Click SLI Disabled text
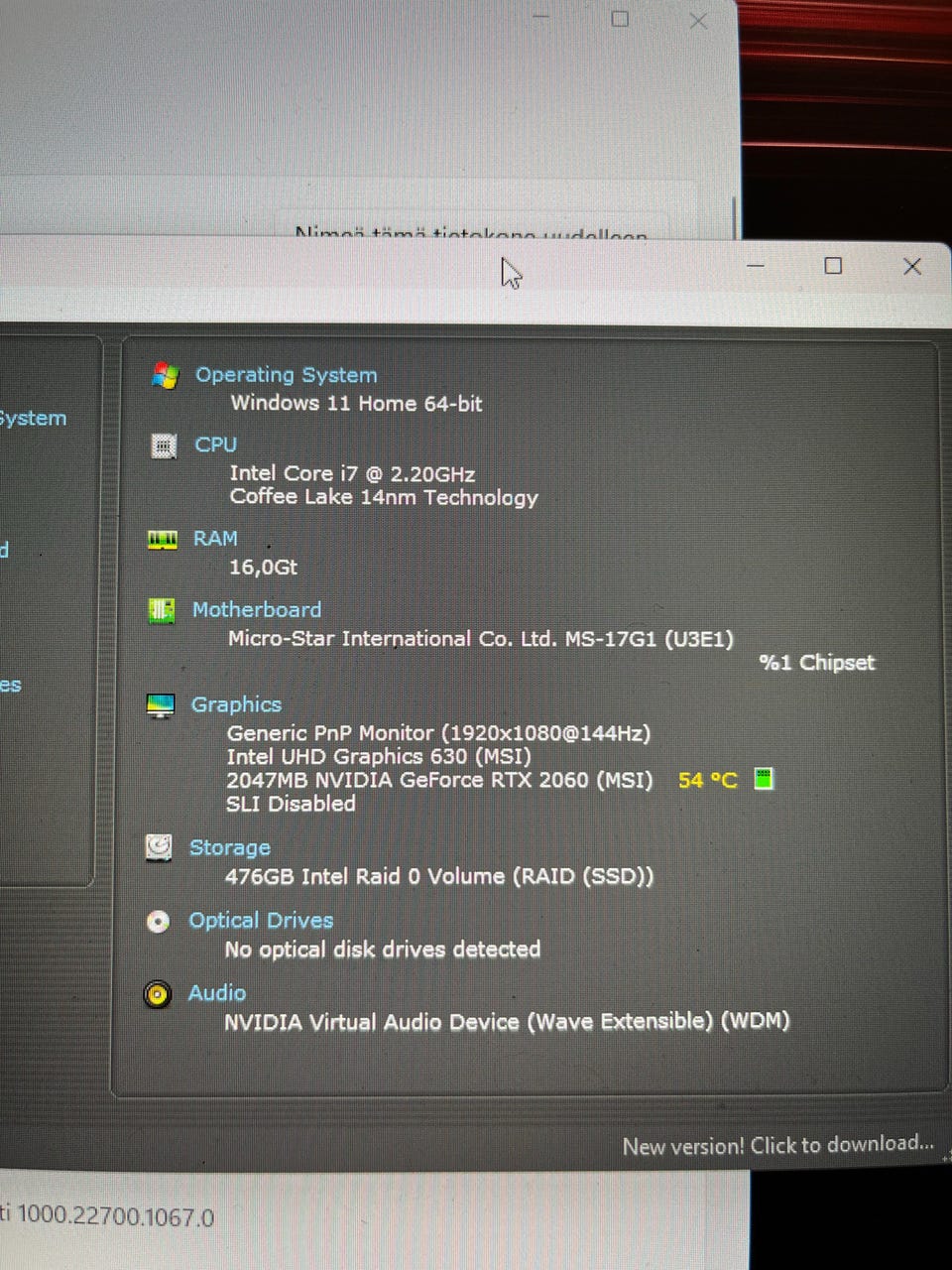 click(291, 804)
